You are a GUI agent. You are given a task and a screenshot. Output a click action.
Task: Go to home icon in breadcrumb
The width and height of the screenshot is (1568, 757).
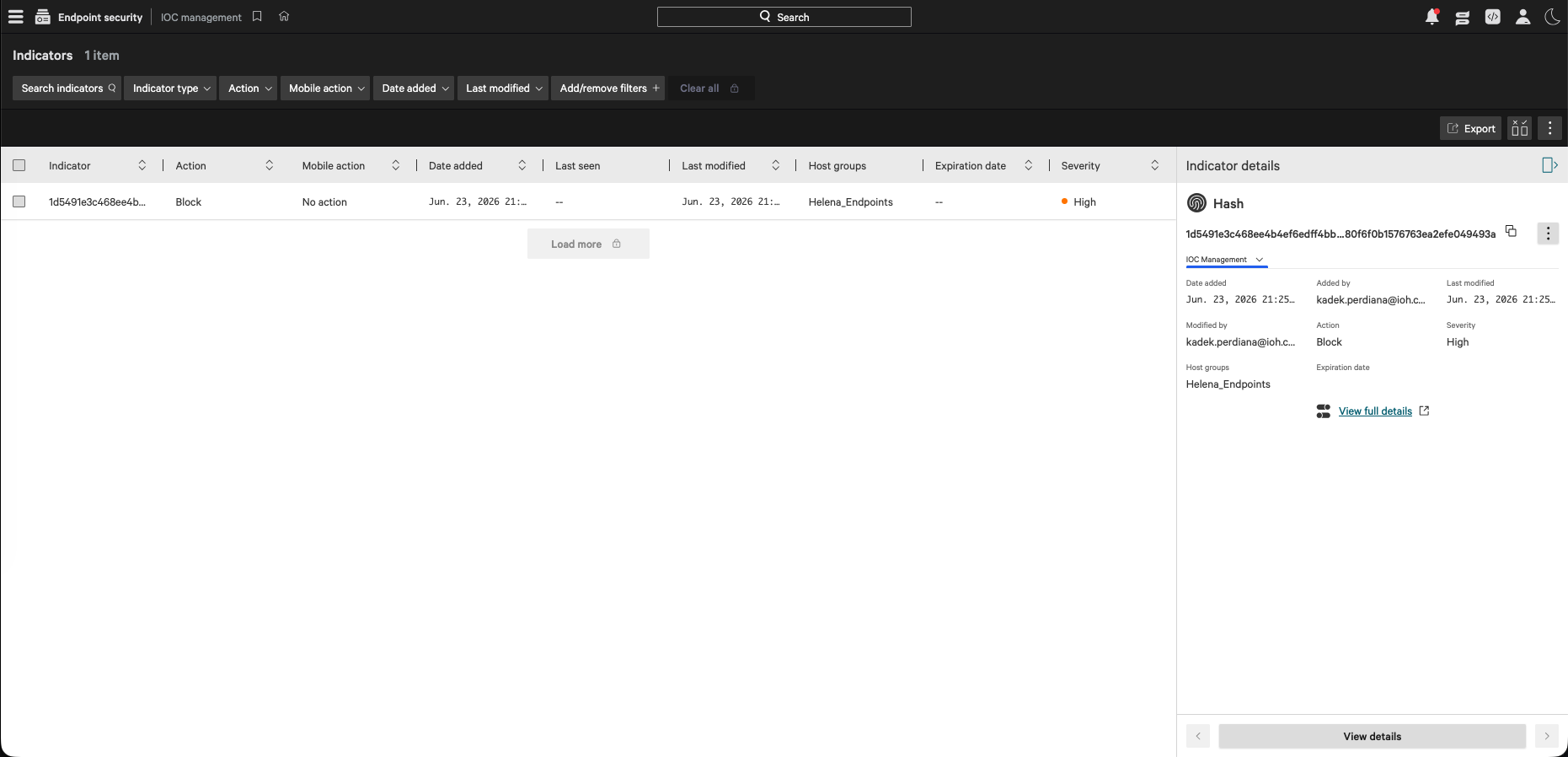284,17
